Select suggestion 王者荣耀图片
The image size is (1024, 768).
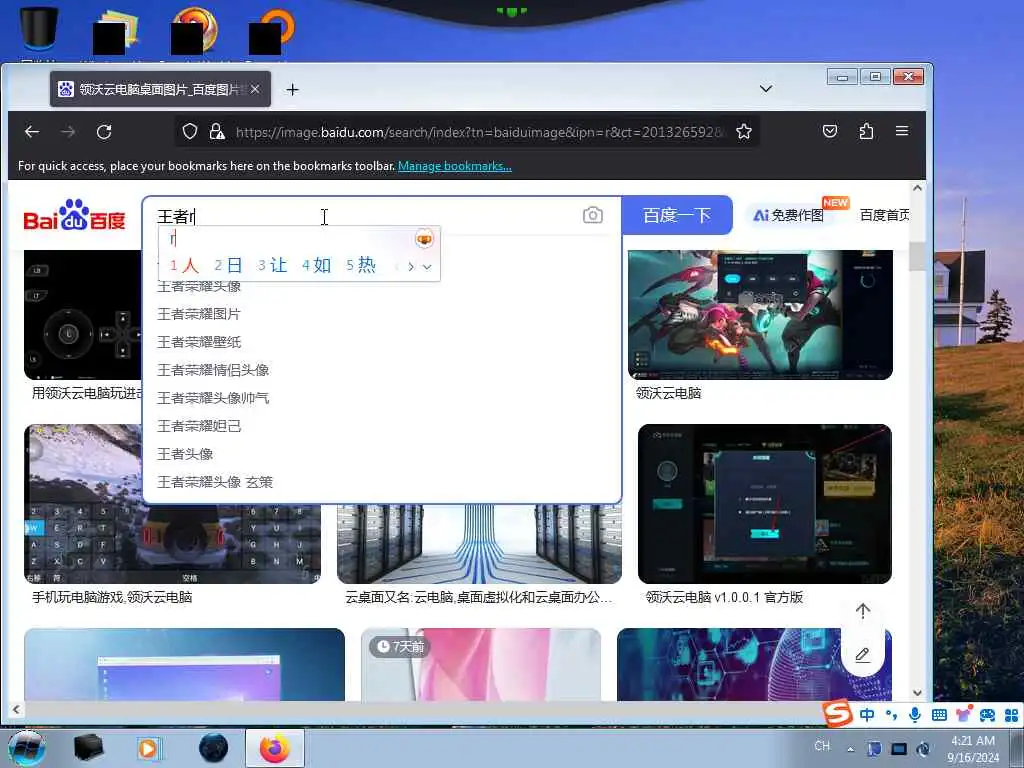coord(199,314)
